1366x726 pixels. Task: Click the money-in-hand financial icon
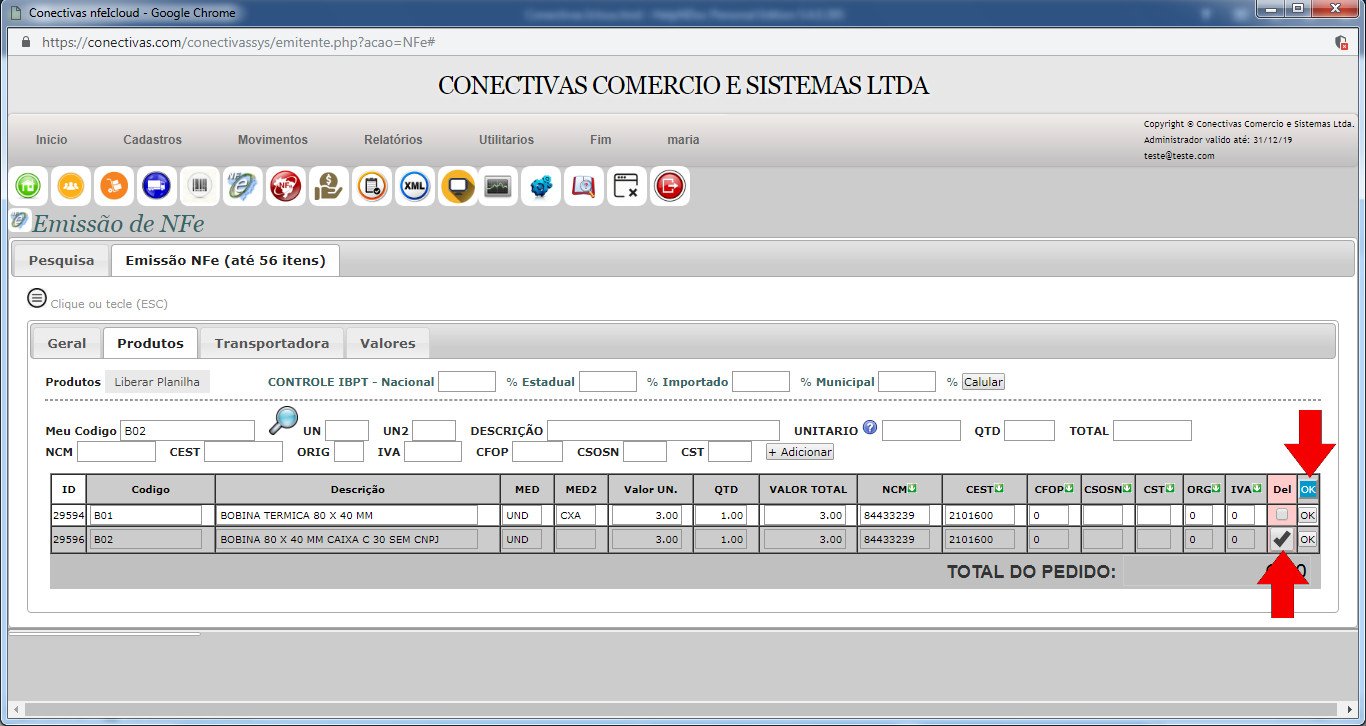328,186
